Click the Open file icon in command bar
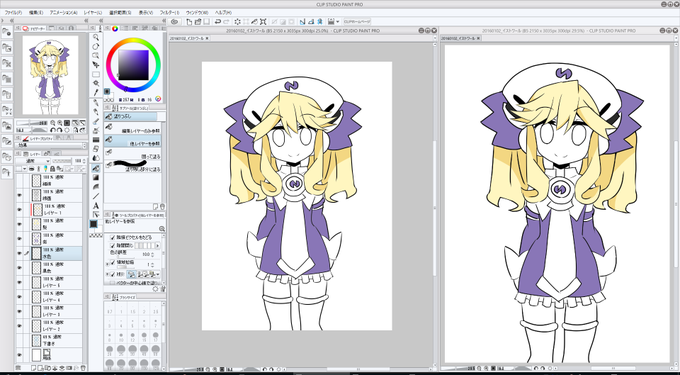680x375 pixels. point(198,21)
